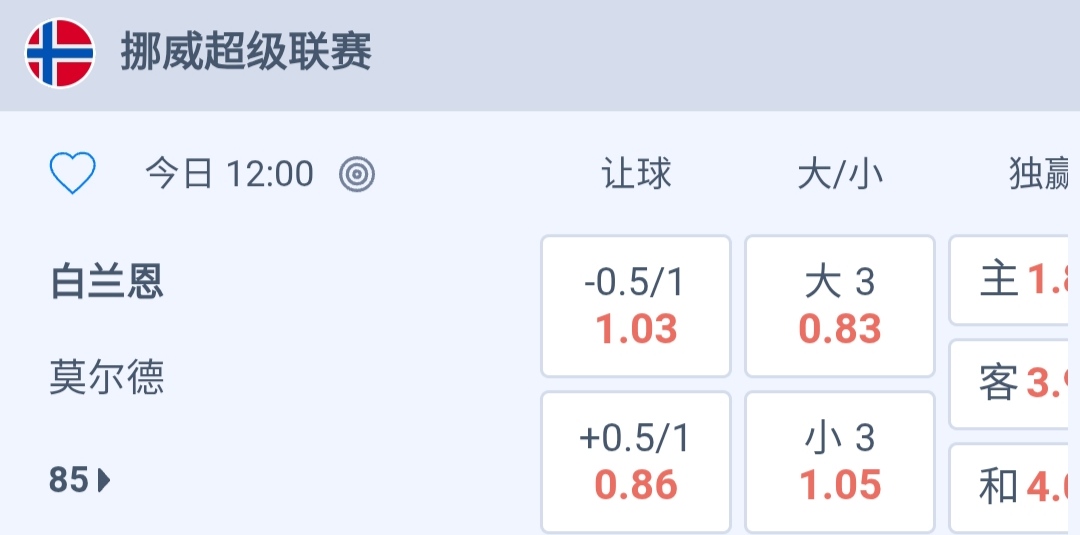Pick the -0.5/1 handicap odds 1.03
The width and height of the screenshot is (1080, 535).
click(636, 306)
